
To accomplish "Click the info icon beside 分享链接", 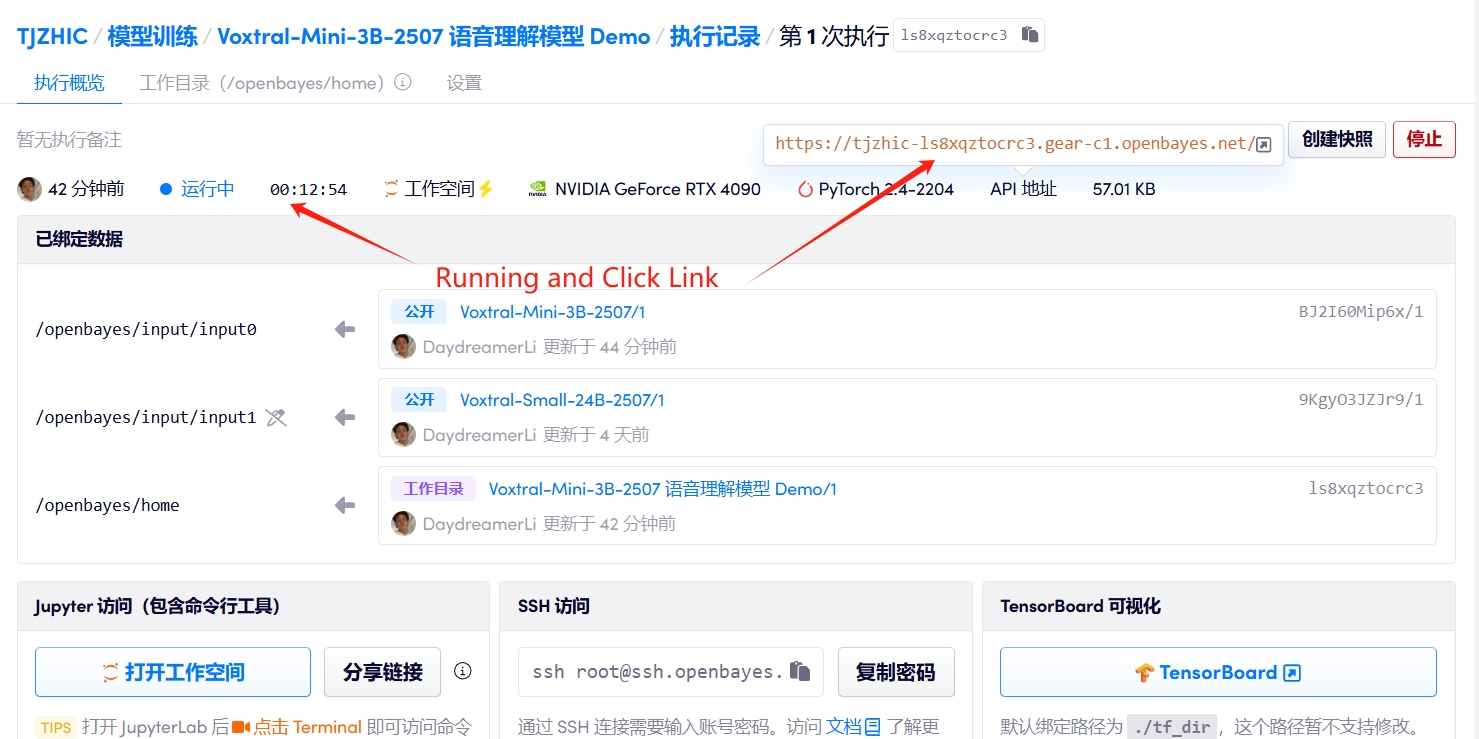I will tap(462, 671).
